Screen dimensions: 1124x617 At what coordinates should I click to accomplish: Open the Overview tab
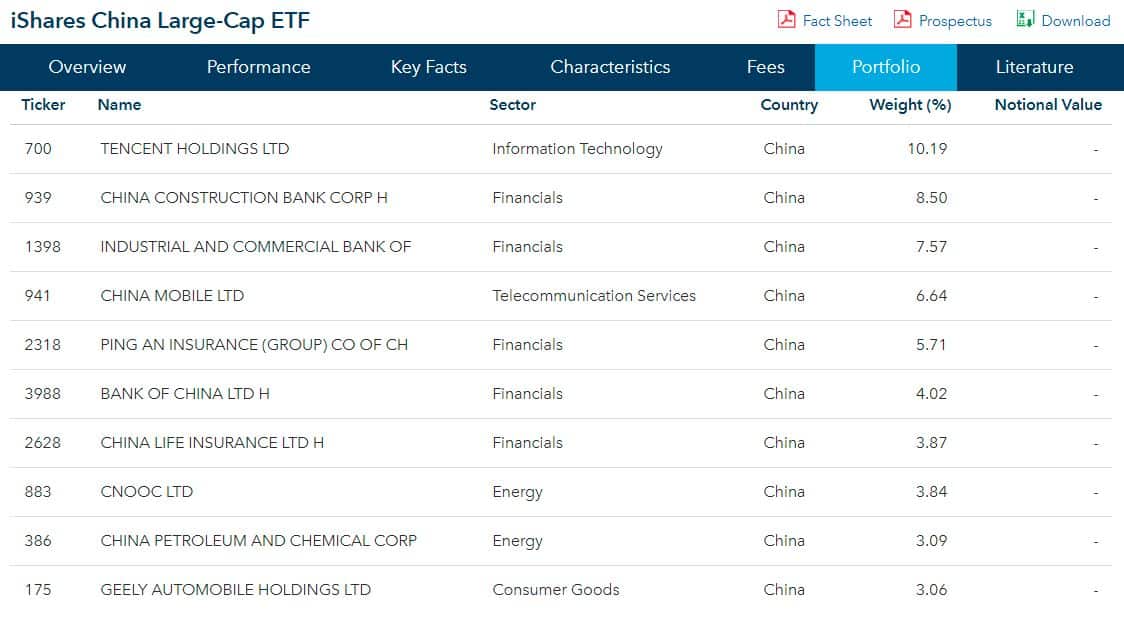coord(87,67)
